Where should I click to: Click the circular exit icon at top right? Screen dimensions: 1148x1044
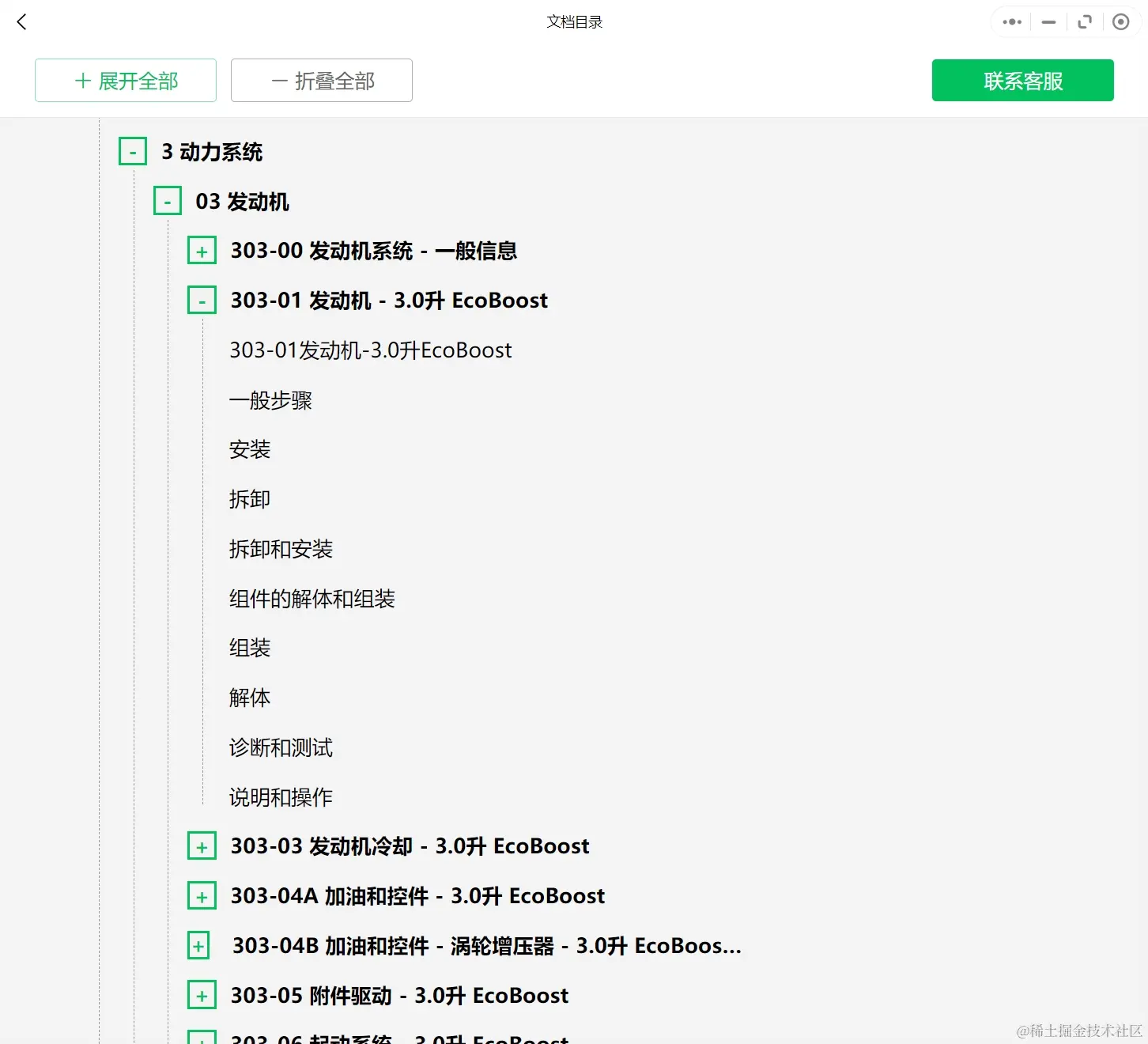coord(1120,21)
